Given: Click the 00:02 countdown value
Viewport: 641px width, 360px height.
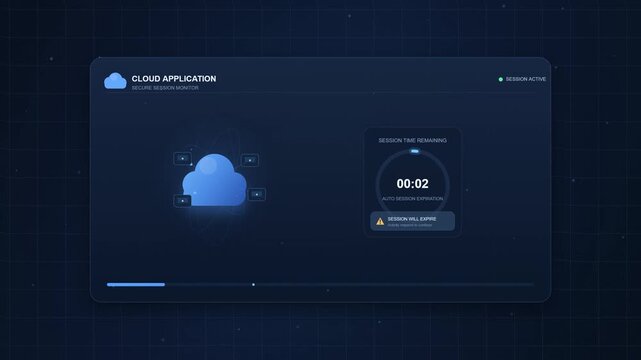Looking at the screenshot, I should click(412, 184).
